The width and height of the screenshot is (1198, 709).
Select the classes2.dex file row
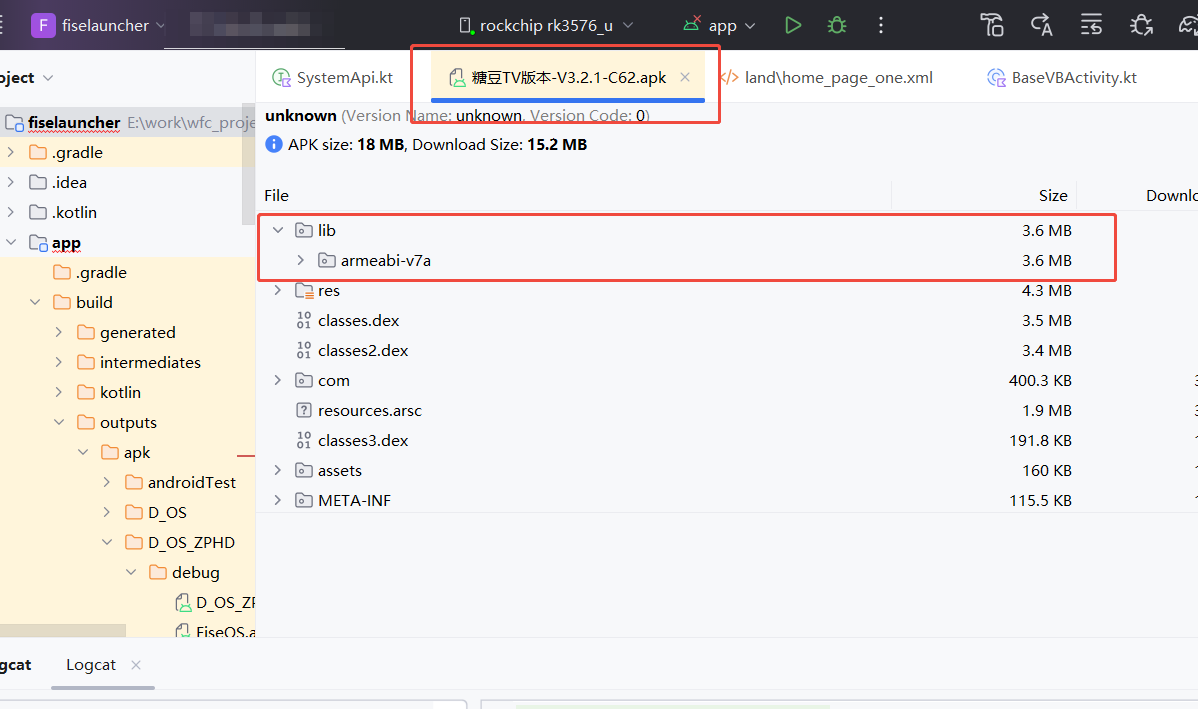coord(727,351)
